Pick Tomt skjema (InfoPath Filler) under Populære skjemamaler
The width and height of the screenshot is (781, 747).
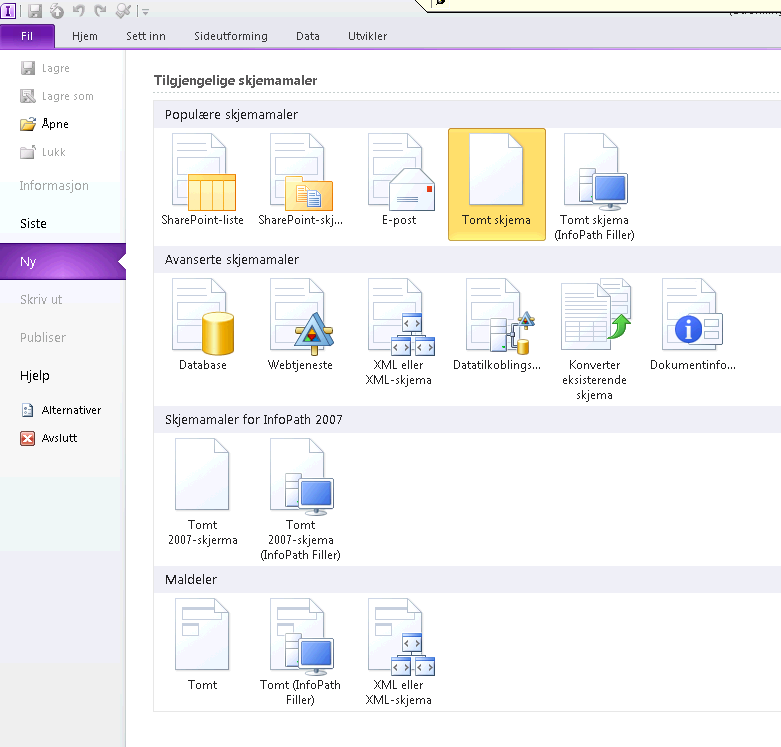pos(594,187)
